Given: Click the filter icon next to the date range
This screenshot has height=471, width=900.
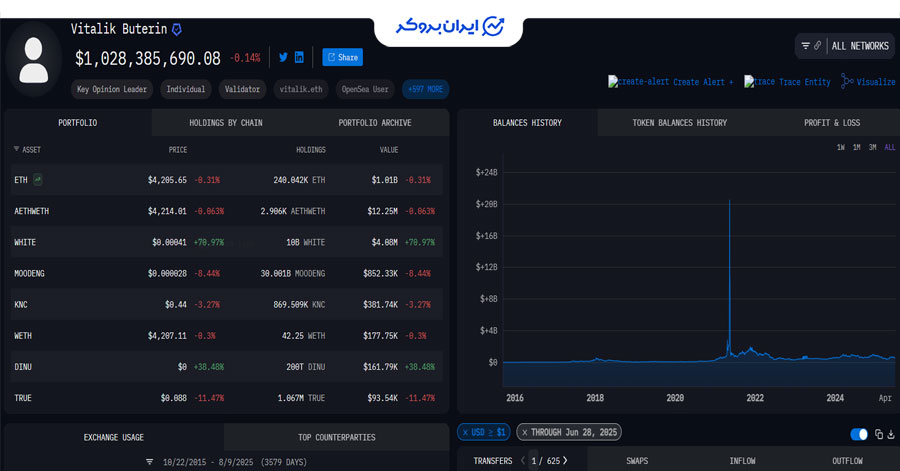Looking at the screenshot, I should [x=149, y=462].
